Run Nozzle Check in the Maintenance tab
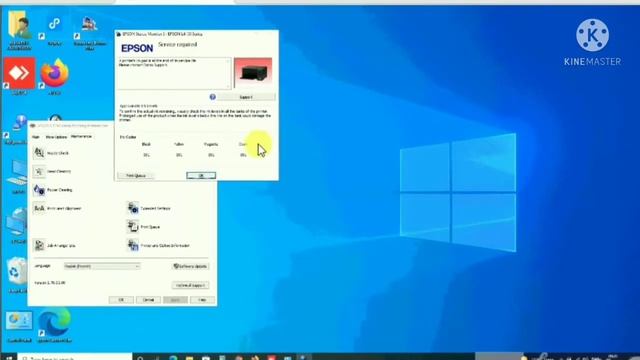The width and height of the screenshot is (640, 360). (x=52, y=153)
